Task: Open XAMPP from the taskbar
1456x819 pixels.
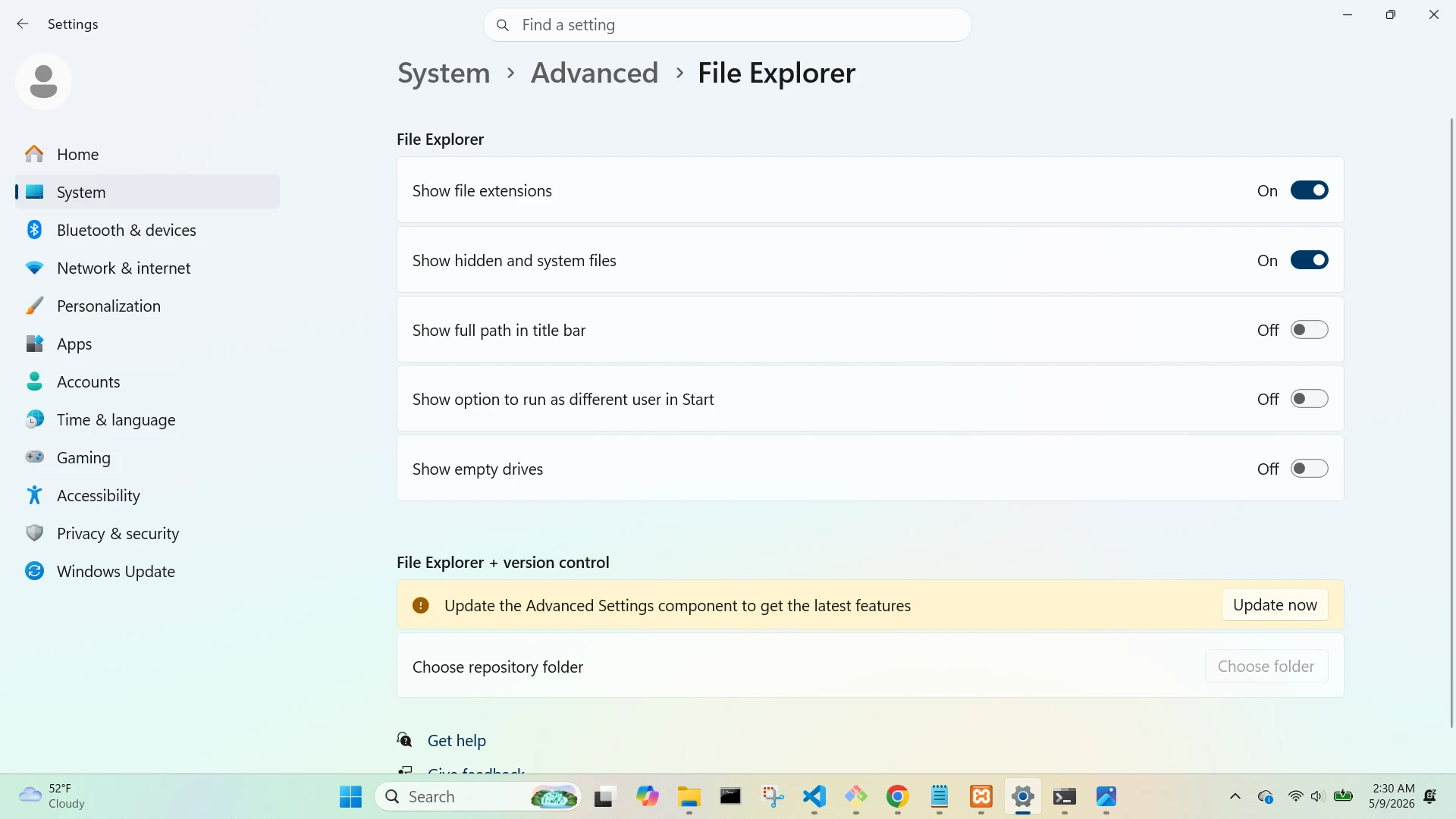Action: coord(981,796)
